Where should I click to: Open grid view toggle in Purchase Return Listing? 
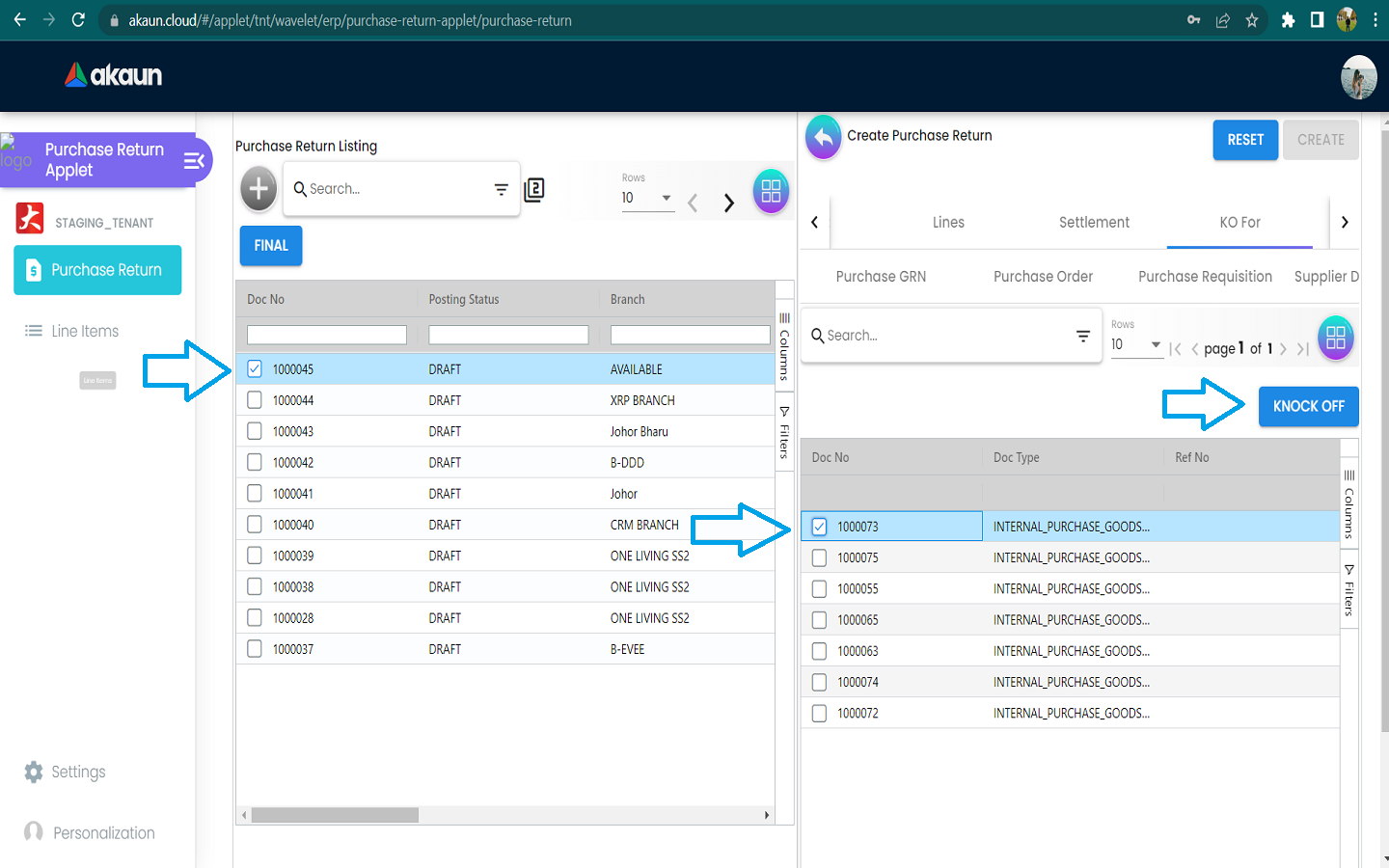[x=771, y=191]
